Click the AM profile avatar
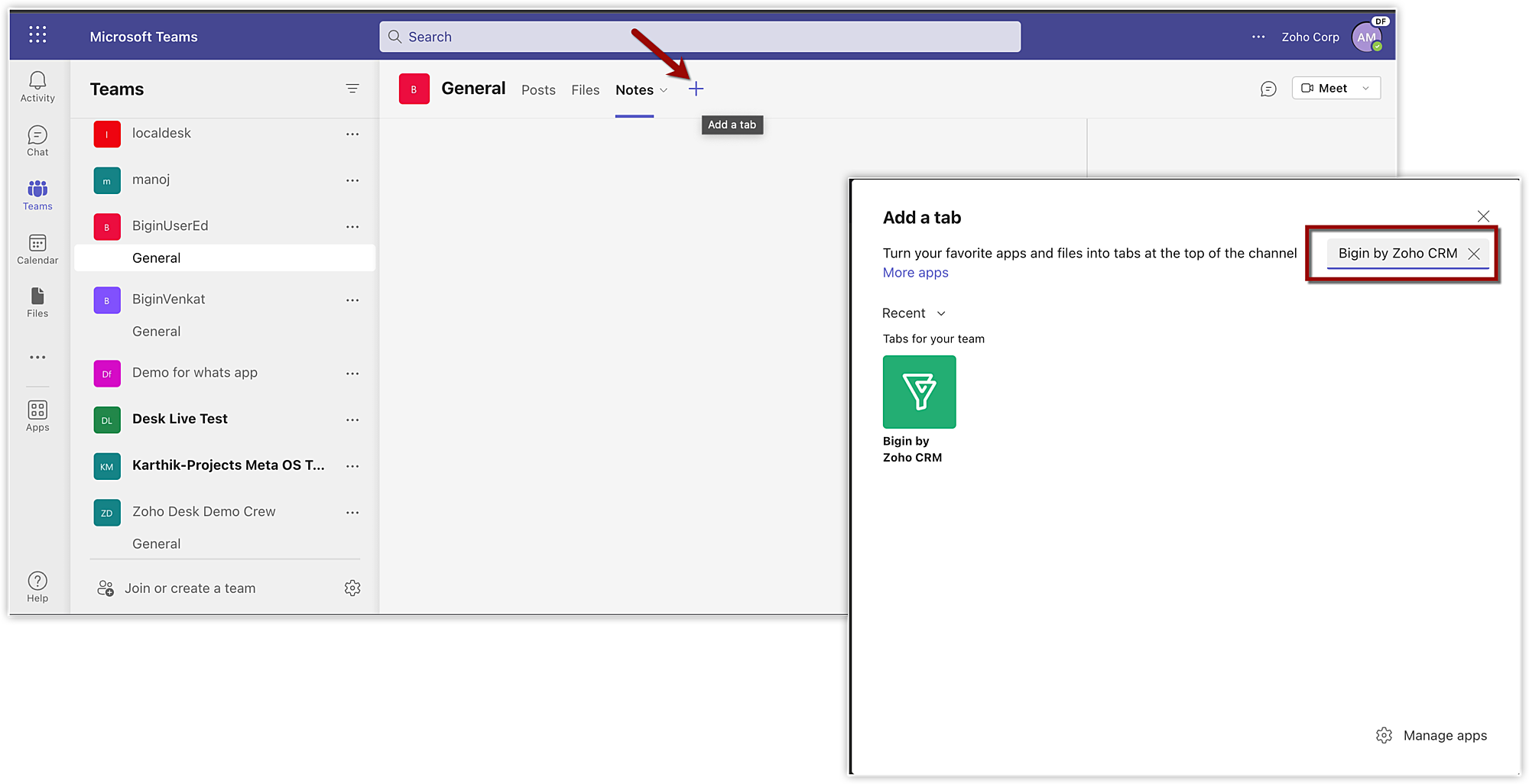This screenshot has width=1529, height=784. pyautogui.click(x=1367, y=37)
